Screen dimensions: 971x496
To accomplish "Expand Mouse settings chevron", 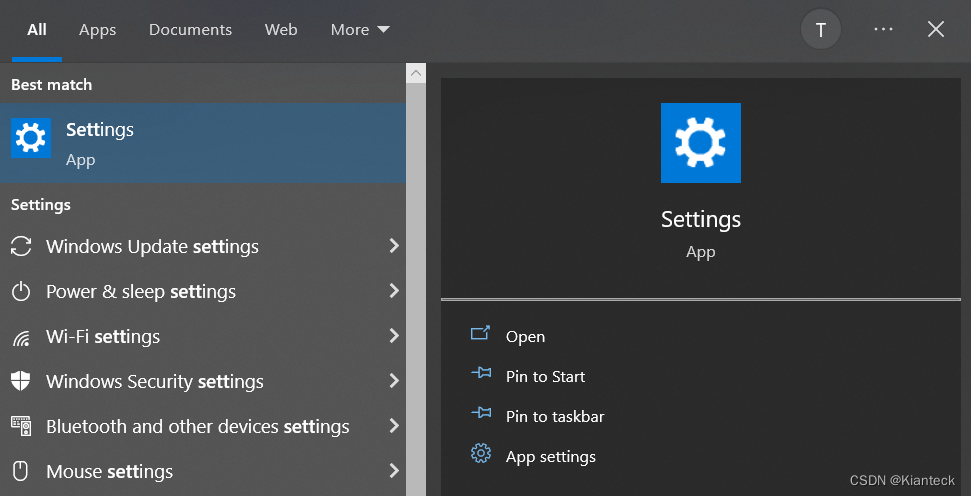I will 394,471.
